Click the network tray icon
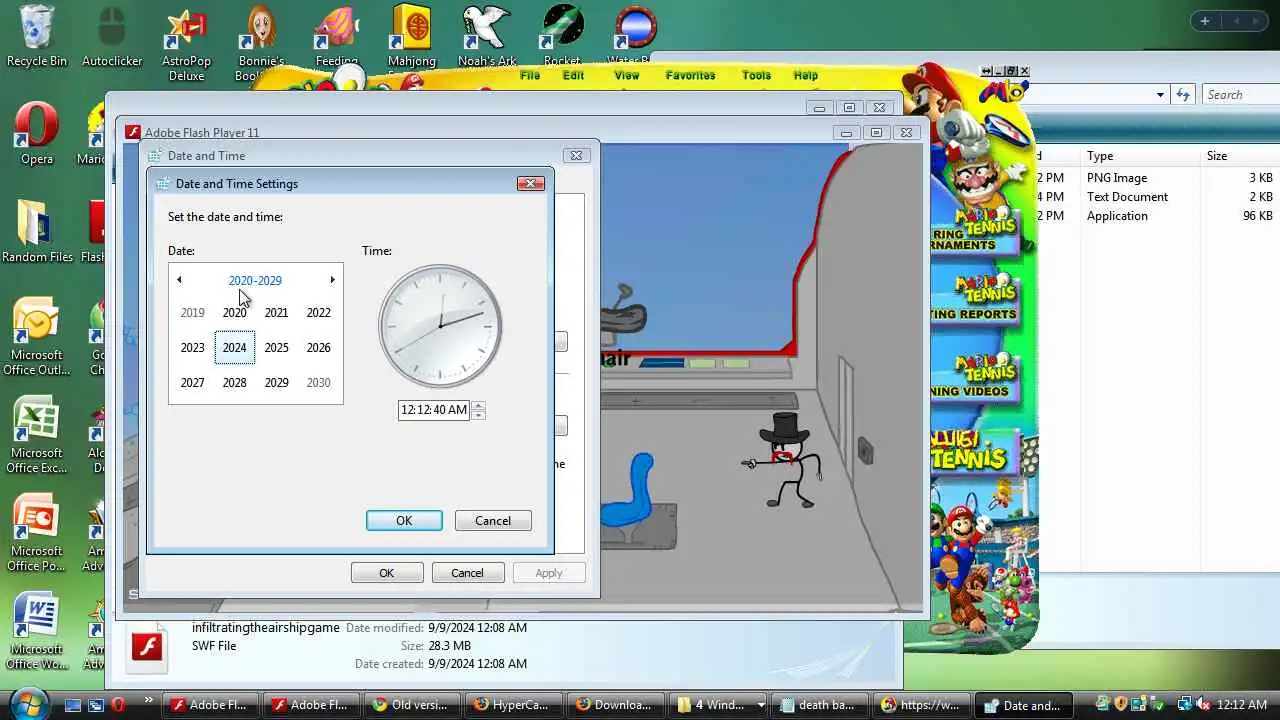The image size is (1280, 720). point(1184,705)
